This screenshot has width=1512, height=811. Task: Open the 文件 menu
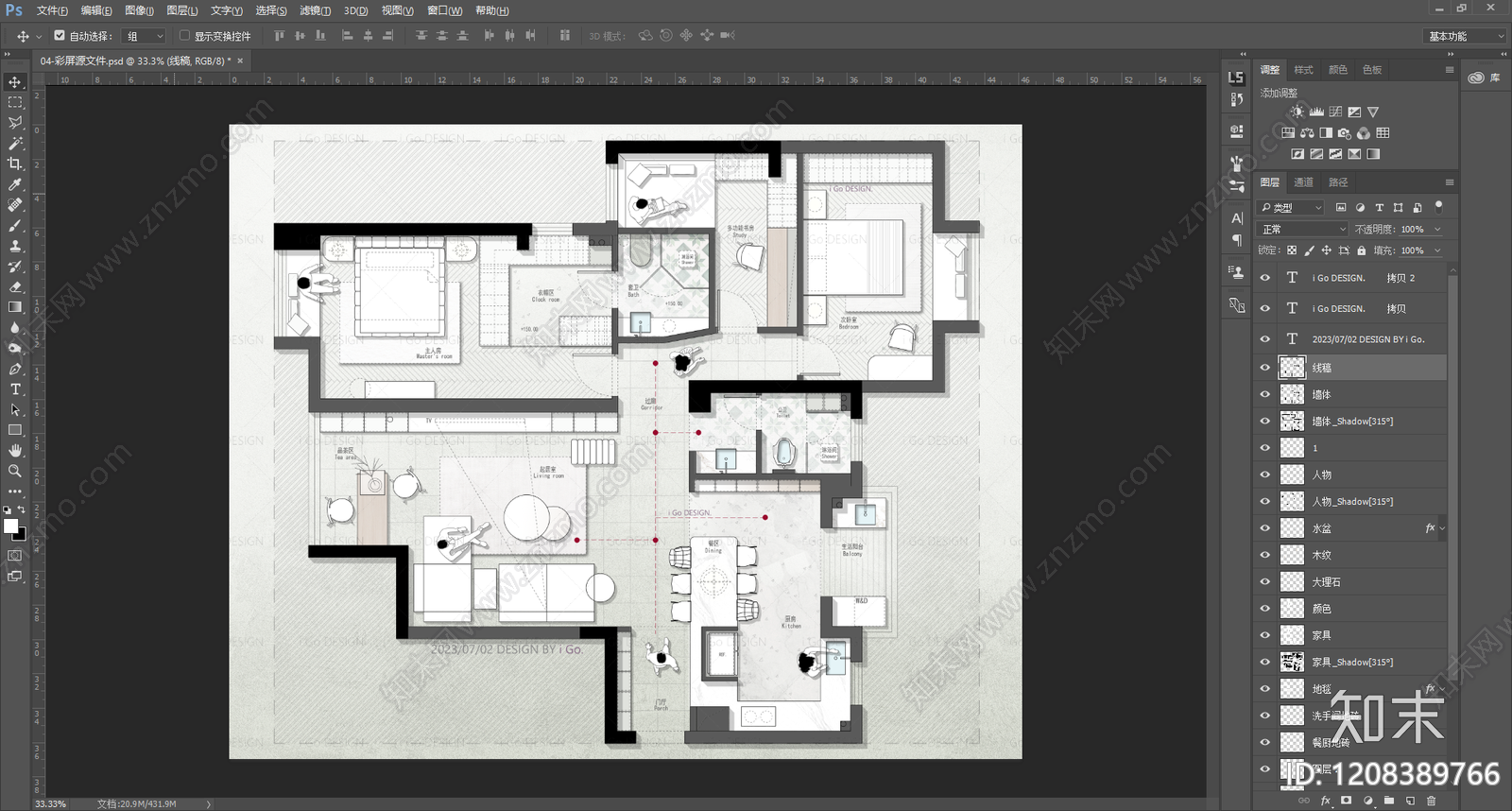click(52, 10)
